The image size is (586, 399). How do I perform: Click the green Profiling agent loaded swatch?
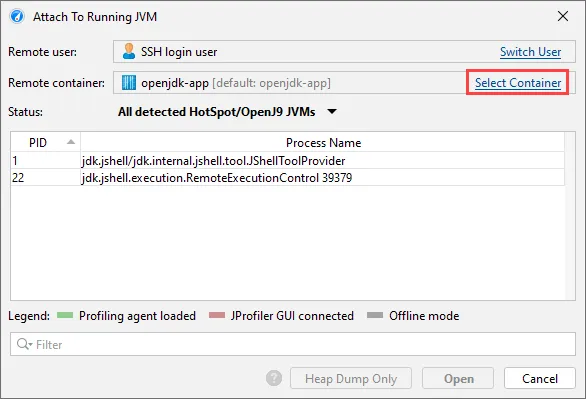(65, 315)
